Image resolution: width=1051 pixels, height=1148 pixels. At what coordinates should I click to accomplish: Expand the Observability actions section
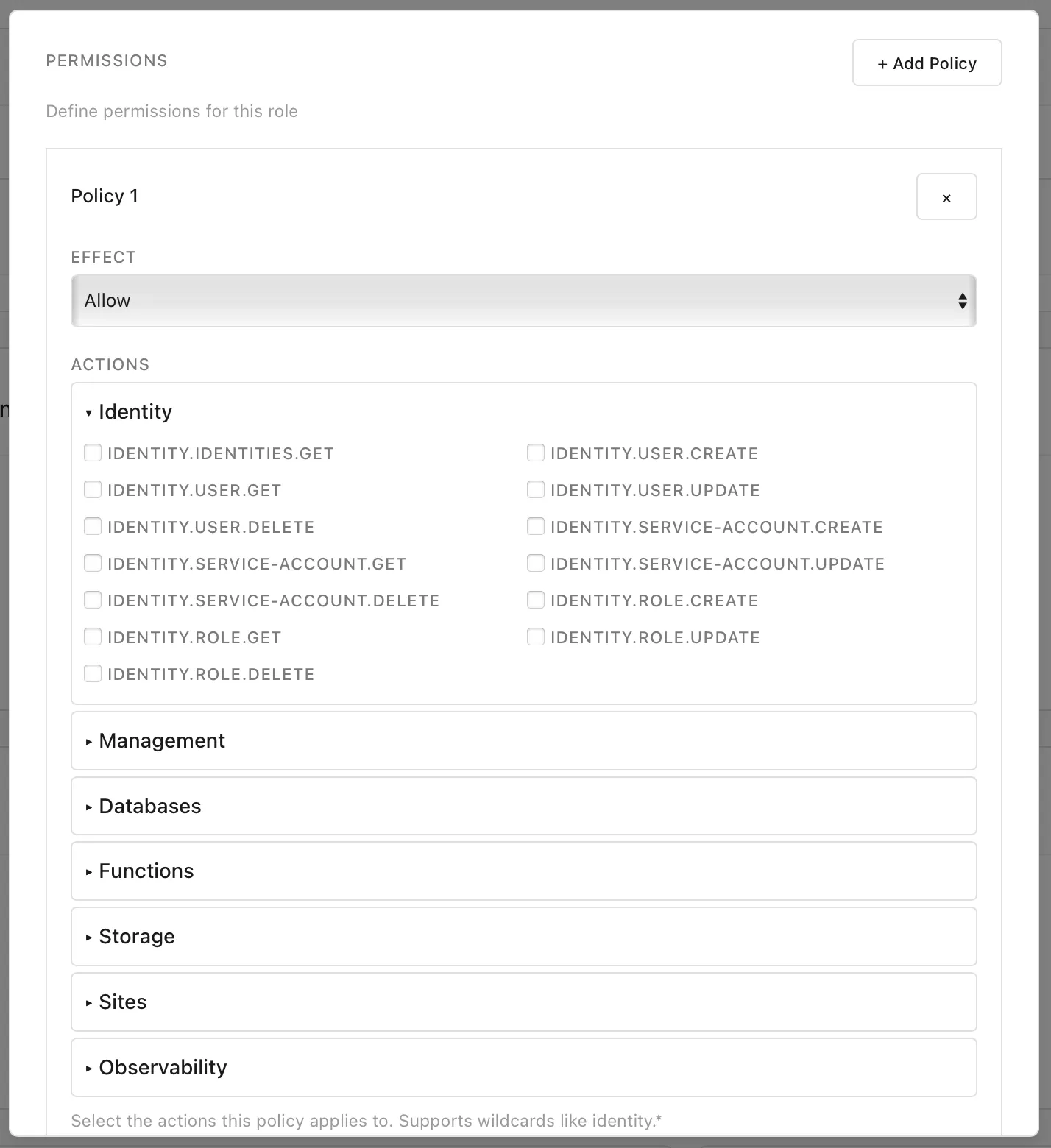point(157,1067)
